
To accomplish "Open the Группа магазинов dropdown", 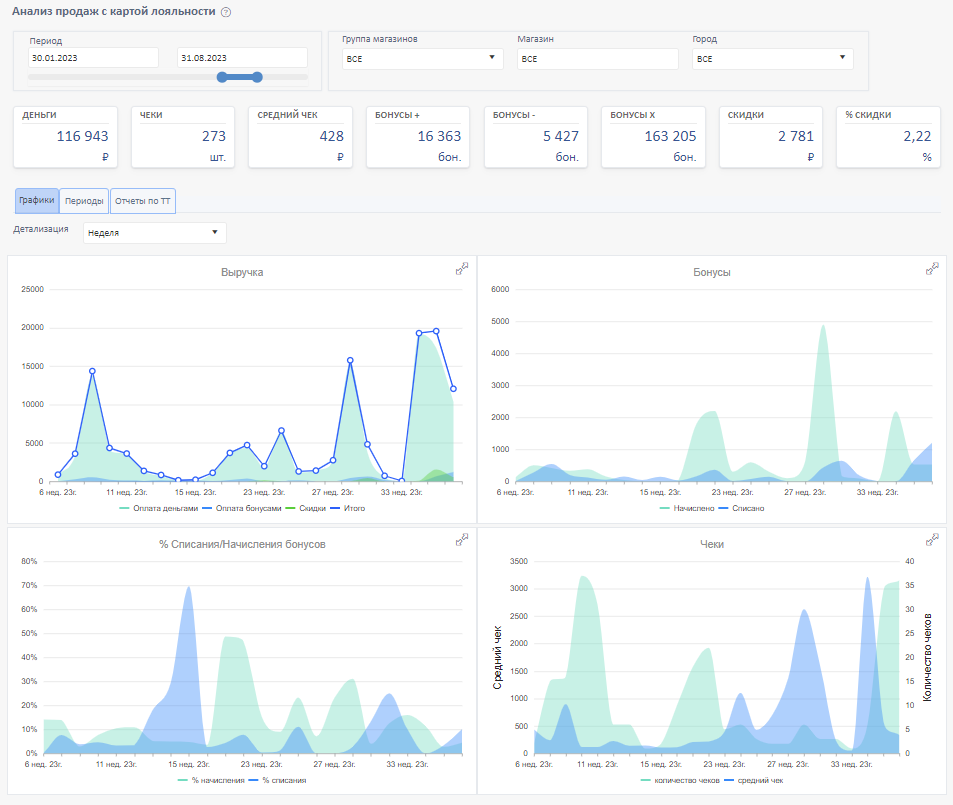I will click(x=421, y=59).
